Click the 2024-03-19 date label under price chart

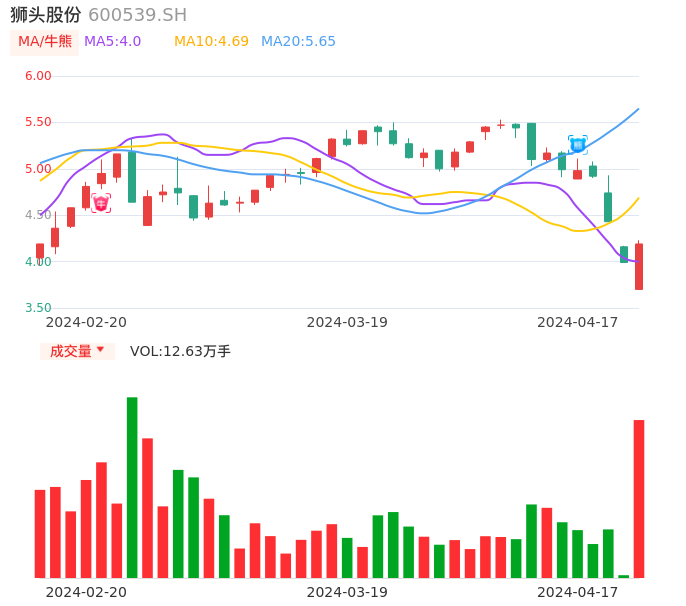347,322
